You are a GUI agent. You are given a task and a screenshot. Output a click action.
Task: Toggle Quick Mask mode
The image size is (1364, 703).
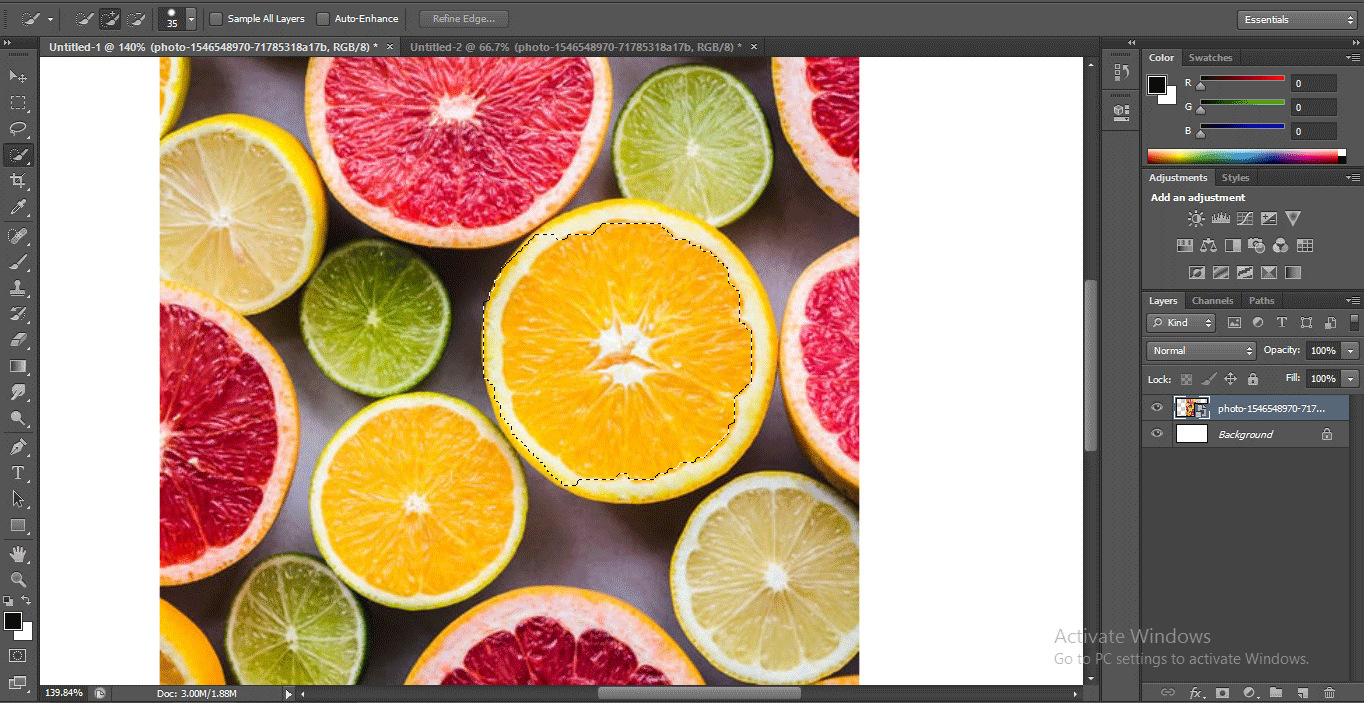[x=18, y=655]
